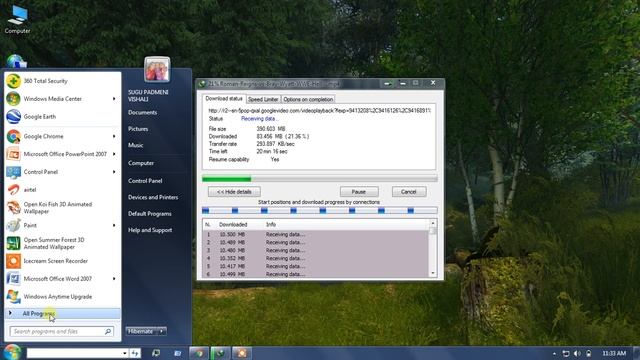Open Computer from Start menu right pane

[141, 163]
